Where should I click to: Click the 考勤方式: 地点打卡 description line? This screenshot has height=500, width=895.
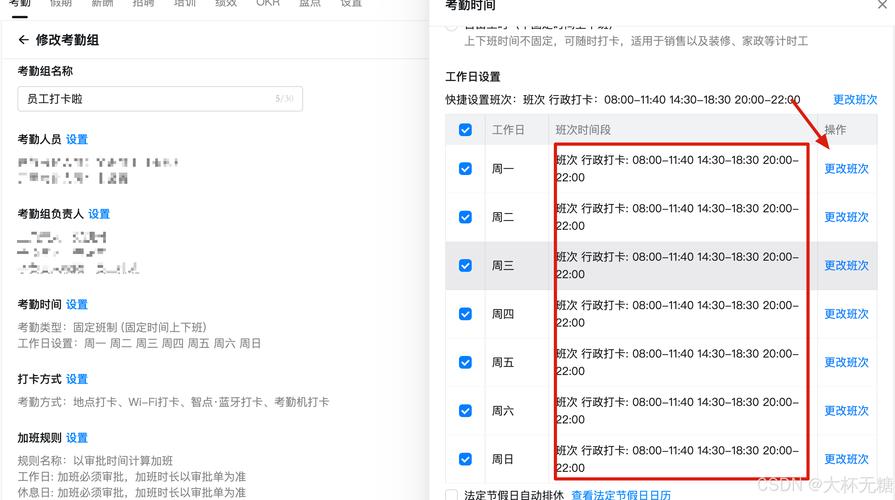[174, 402]
